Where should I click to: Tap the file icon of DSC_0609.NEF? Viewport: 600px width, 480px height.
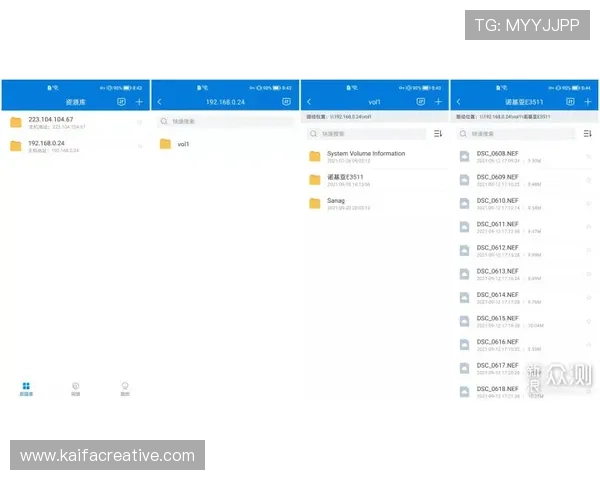coord(465,180)
